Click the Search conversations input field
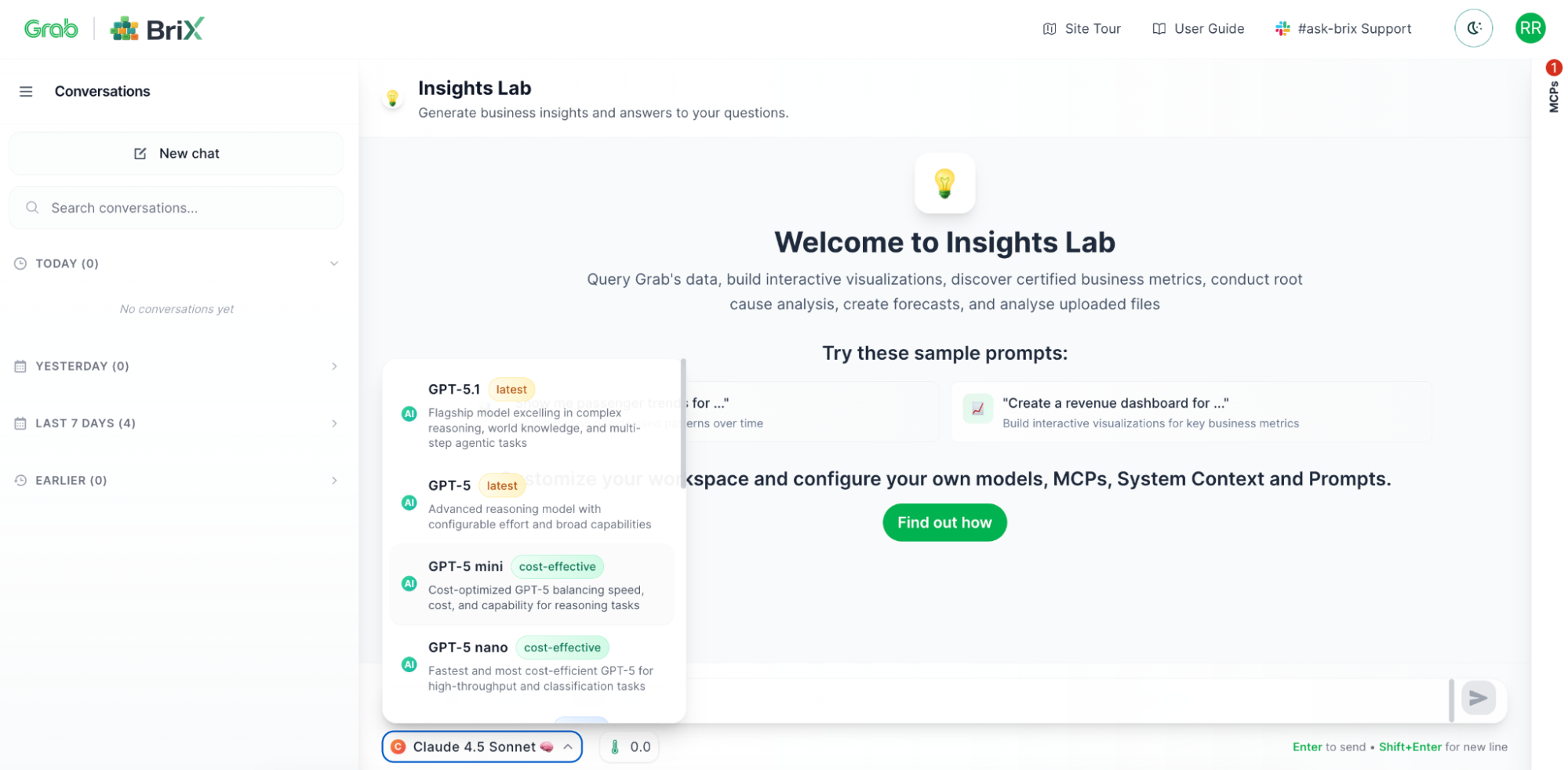 click(x=188, y=208)
